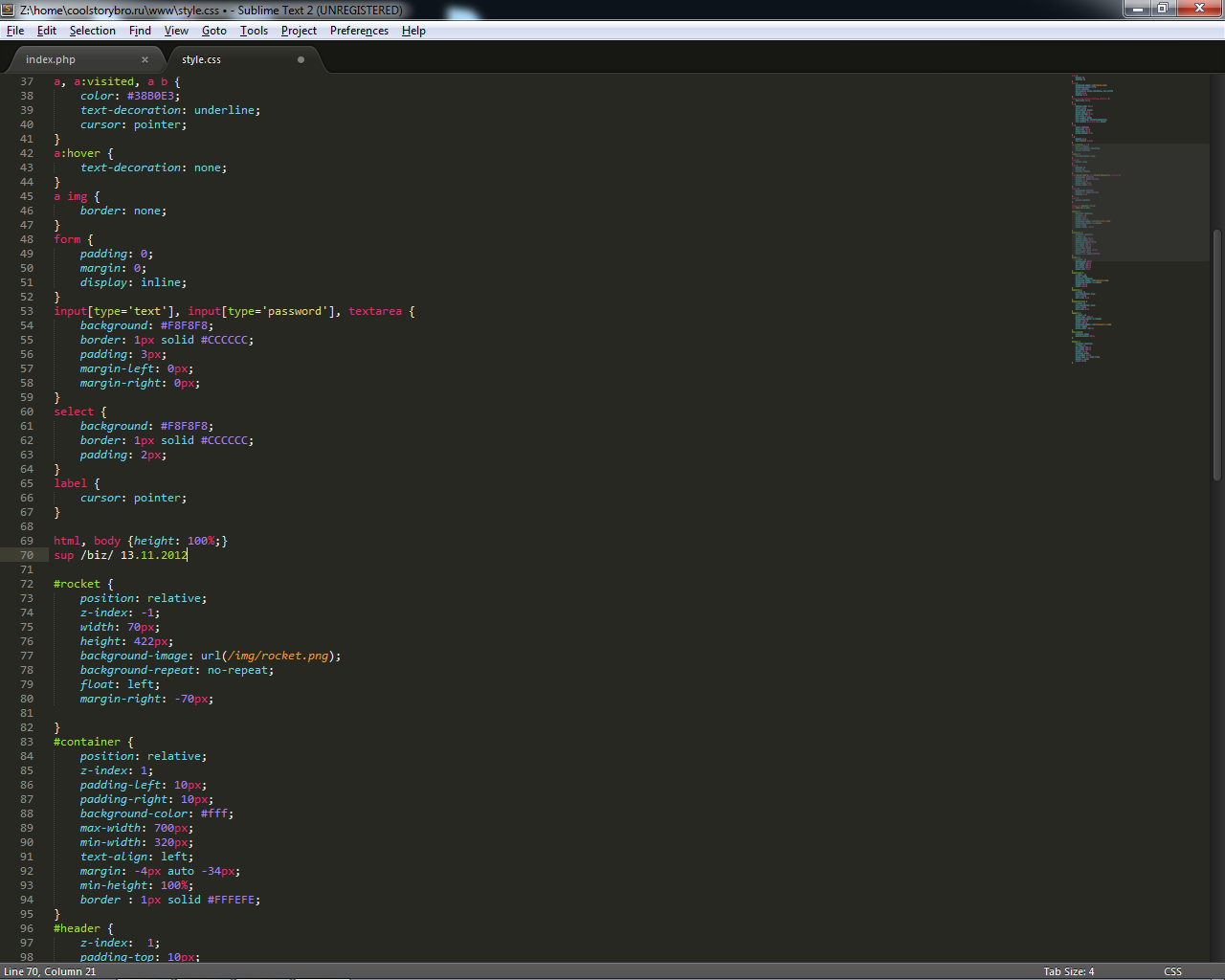Open the File menu
This screenshot has height=980, width=1225.
pyautogui.click(x=15, y=31)
